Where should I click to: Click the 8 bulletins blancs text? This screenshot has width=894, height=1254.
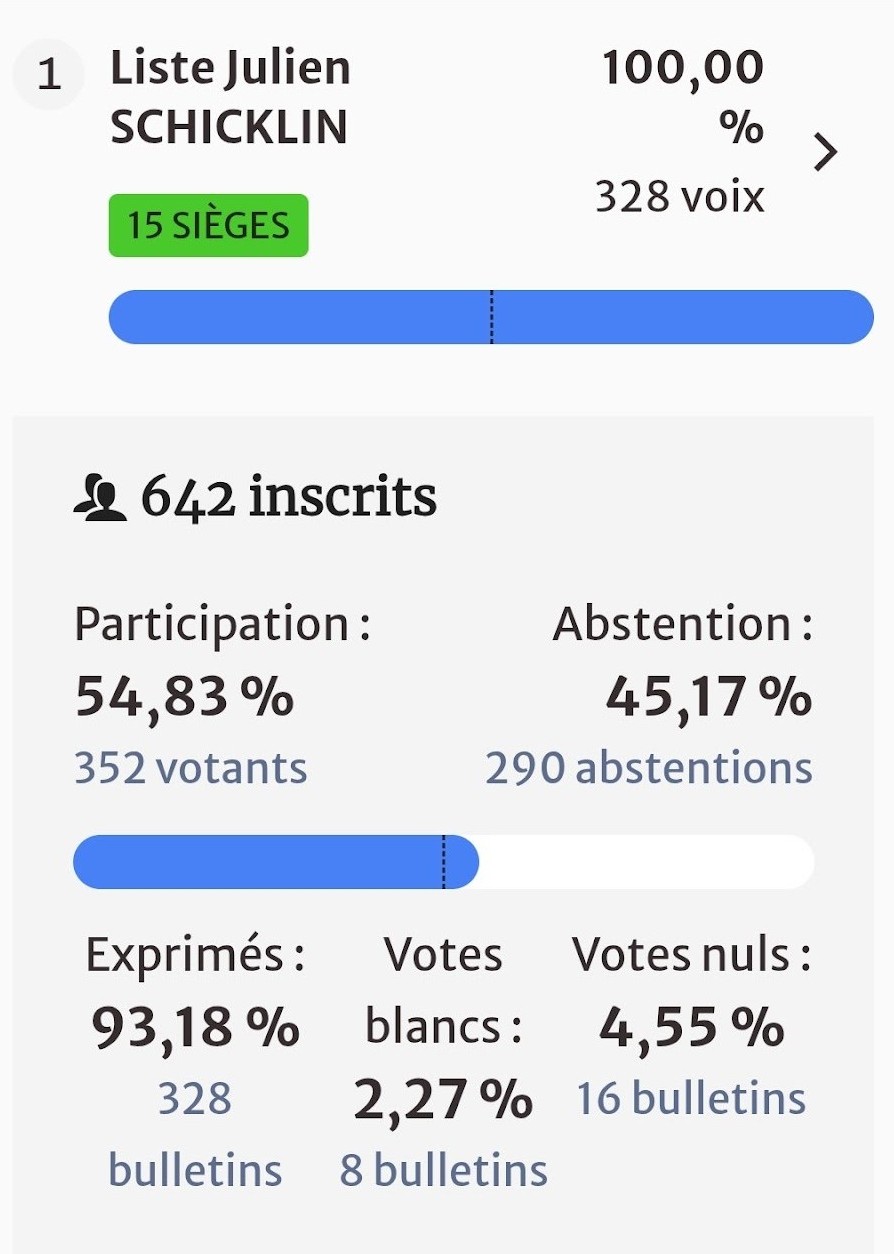(x=443, y=1170)
